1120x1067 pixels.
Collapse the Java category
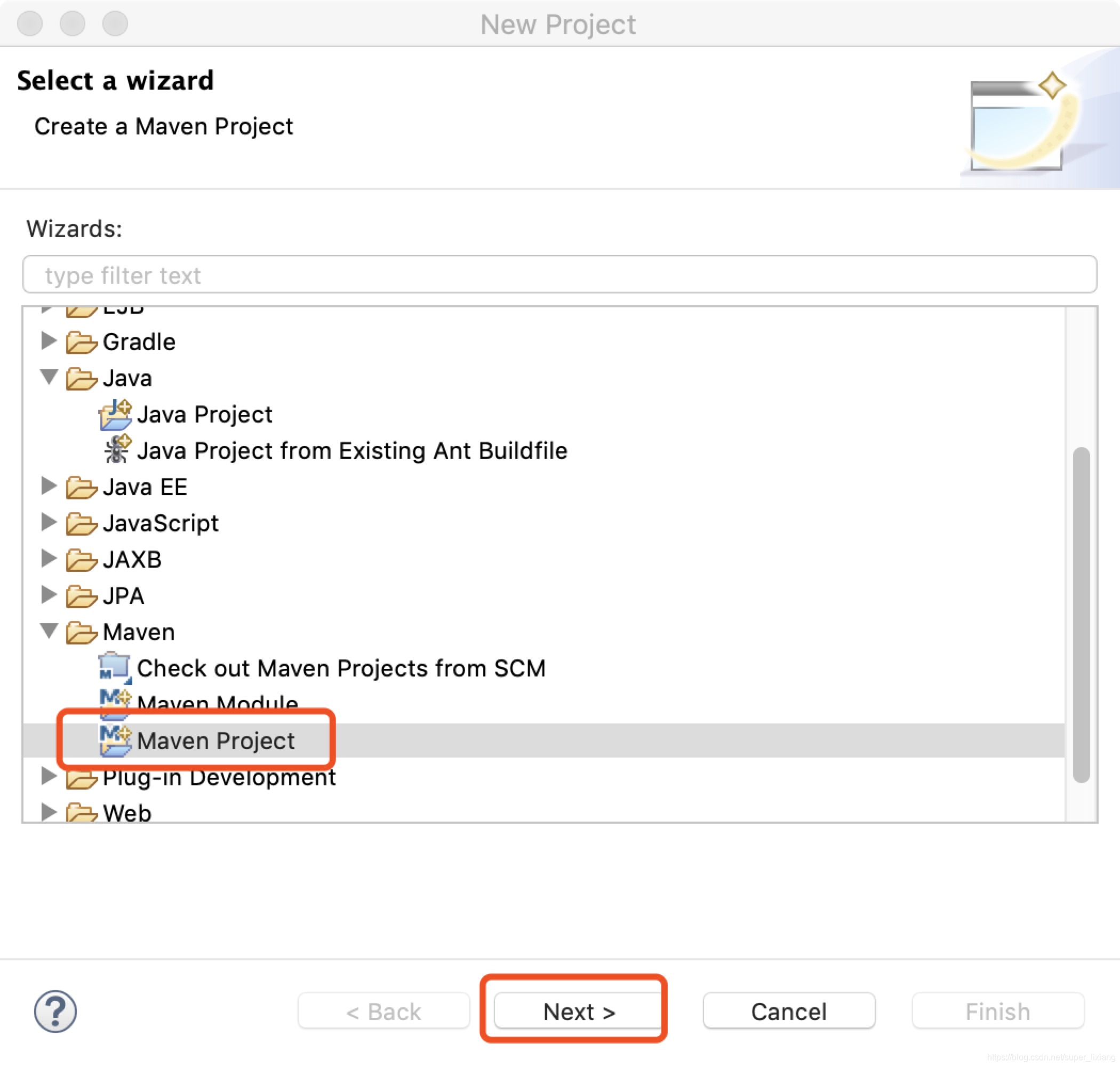50,377
